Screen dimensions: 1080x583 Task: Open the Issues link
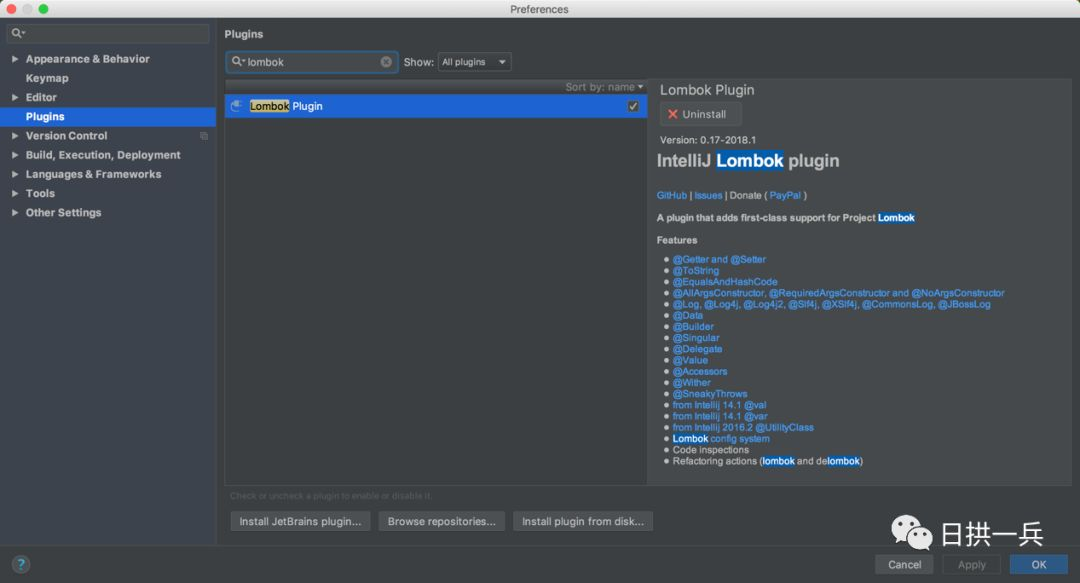(708, 196)
